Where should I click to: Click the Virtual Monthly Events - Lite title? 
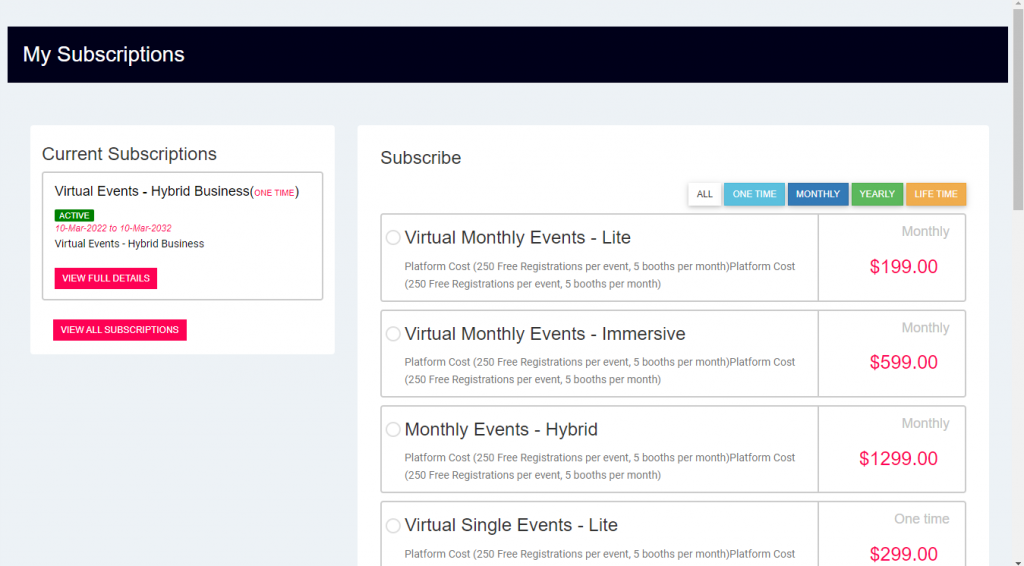tap(517, 238)
